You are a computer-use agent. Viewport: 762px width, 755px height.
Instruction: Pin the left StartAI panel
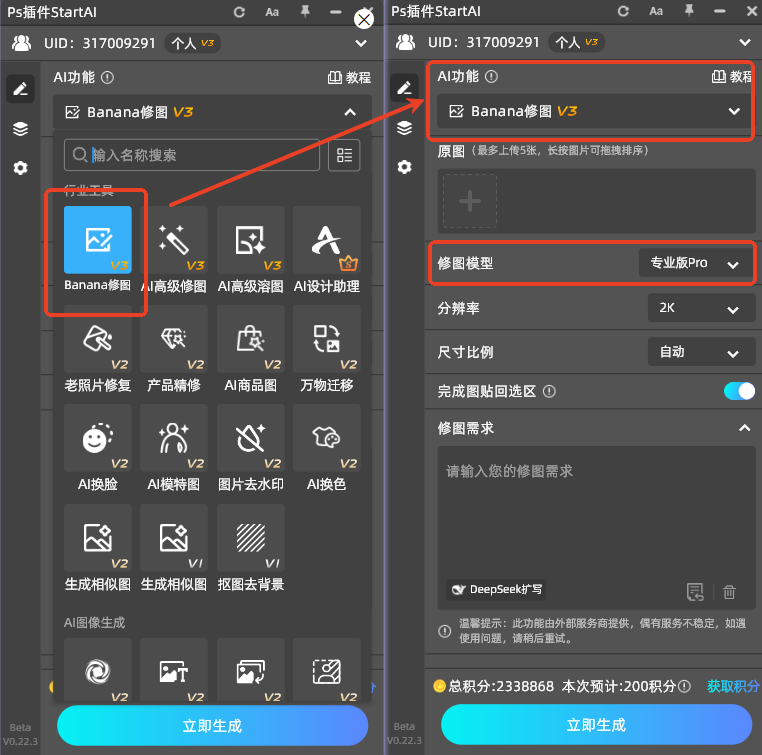305,11
